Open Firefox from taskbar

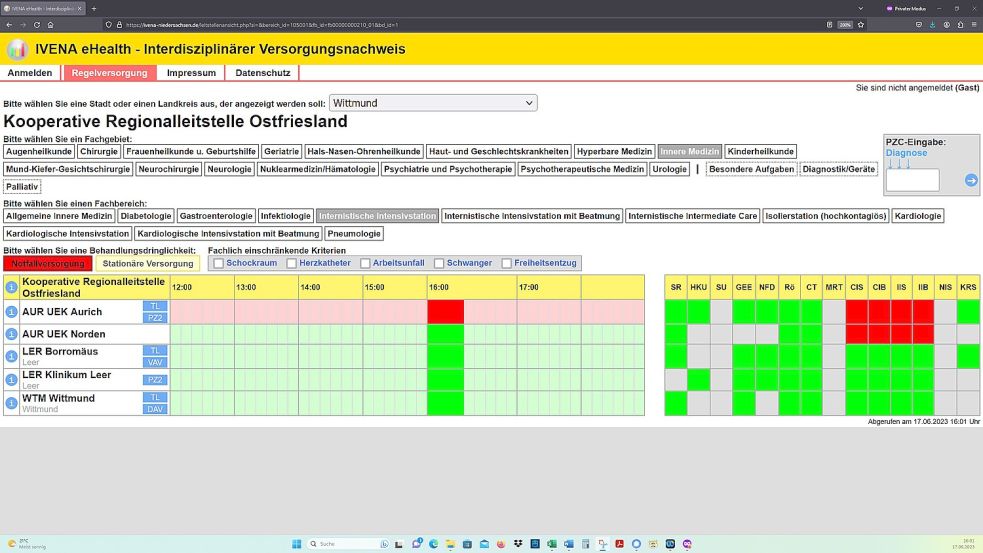(501, 544)
